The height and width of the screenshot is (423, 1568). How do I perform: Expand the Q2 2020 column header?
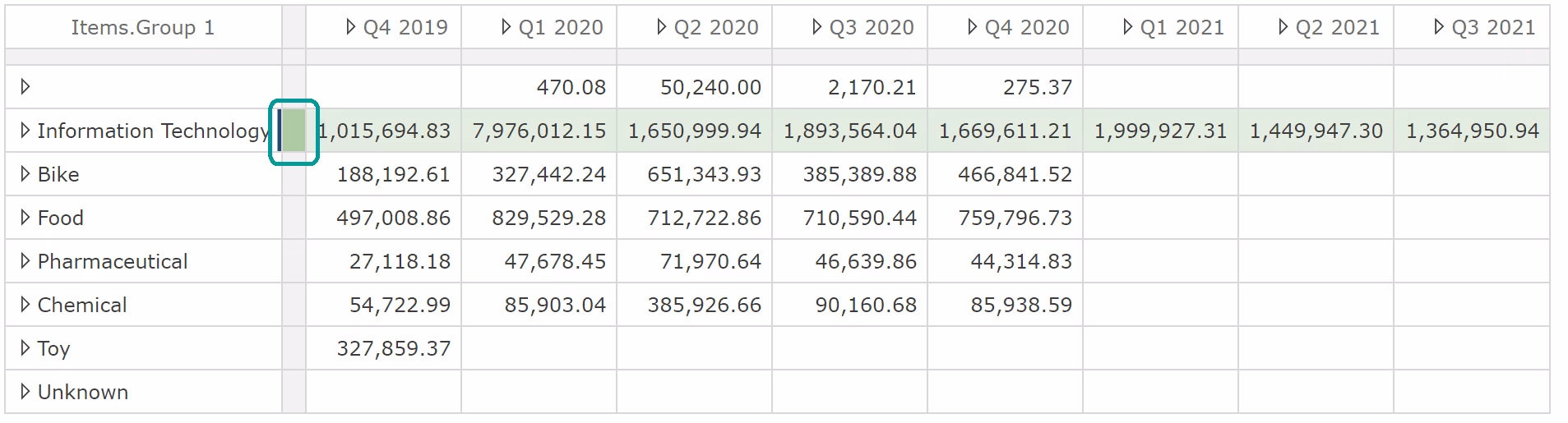pyautogui.click(x=662, y=27)
